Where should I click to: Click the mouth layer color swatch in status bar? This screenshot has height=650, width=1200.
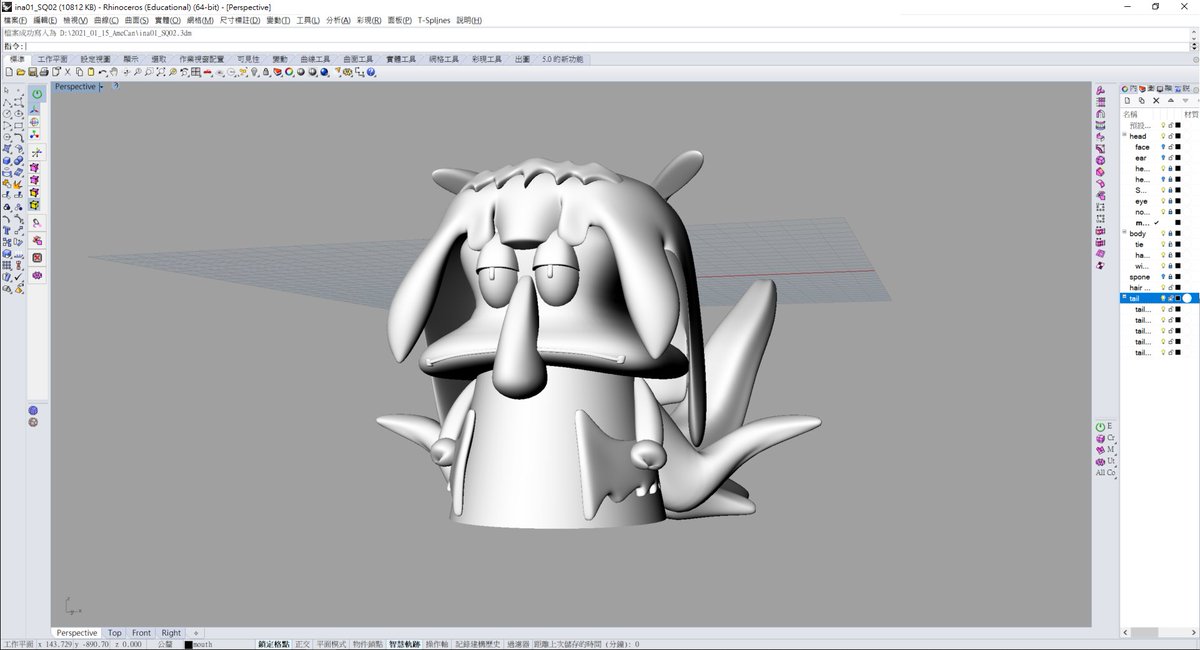pyautogui.click(x=188, y=645)
